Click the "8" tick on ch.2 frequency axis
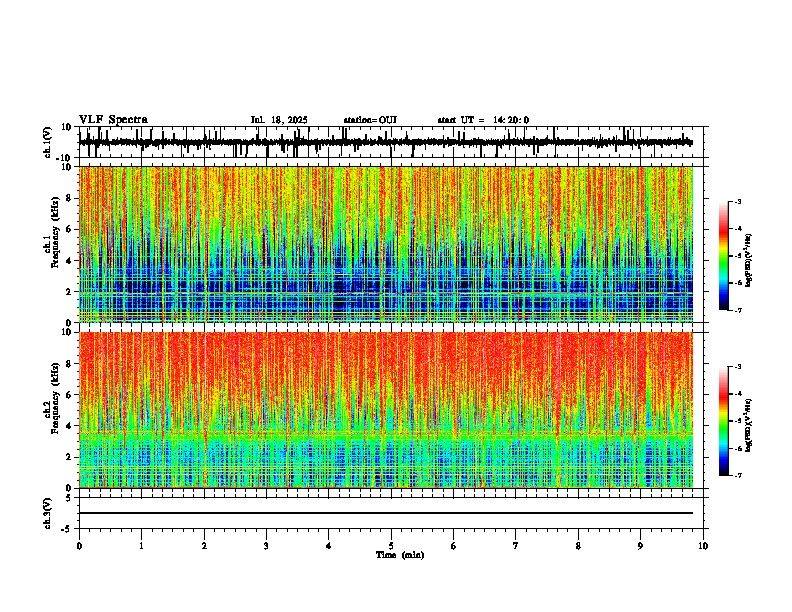The image size is (792, 612). pyautogui.click(x=70, y=363)
